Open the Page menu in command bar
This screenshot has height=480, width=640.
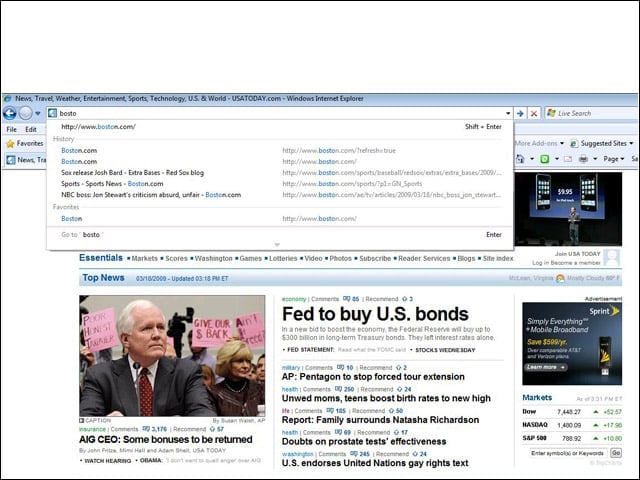[613, 159]
